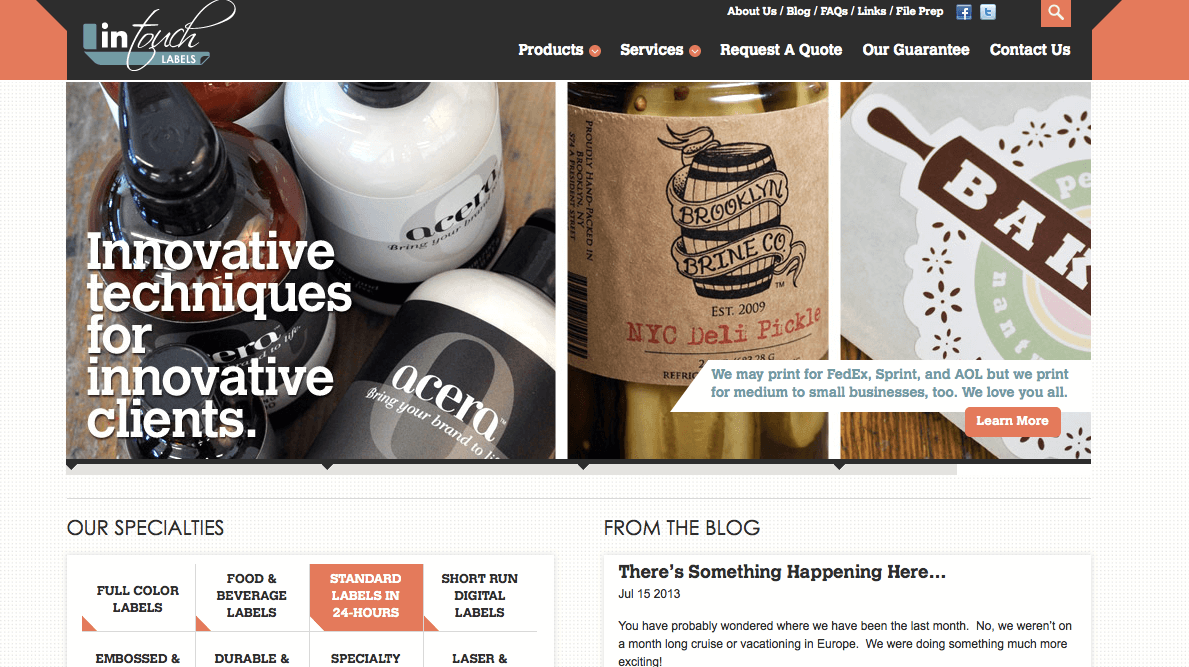The height and width of the screenshot is (667, 1189).
Task: Open the search magnifier icon
Action: 1056,12
